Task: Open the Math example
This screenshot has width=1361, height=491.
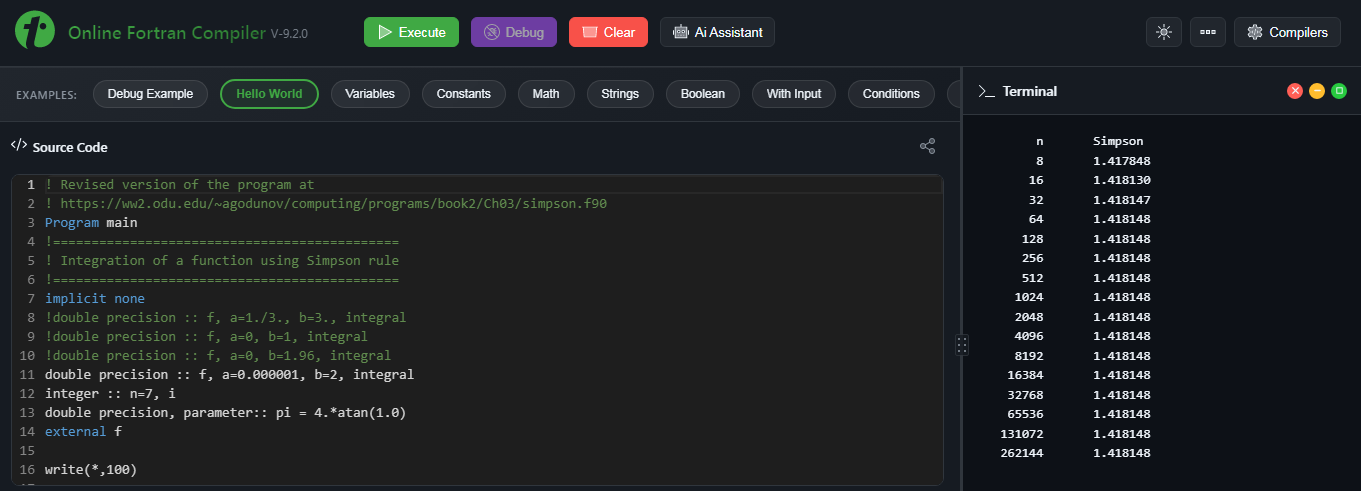Action: (546, 94)
